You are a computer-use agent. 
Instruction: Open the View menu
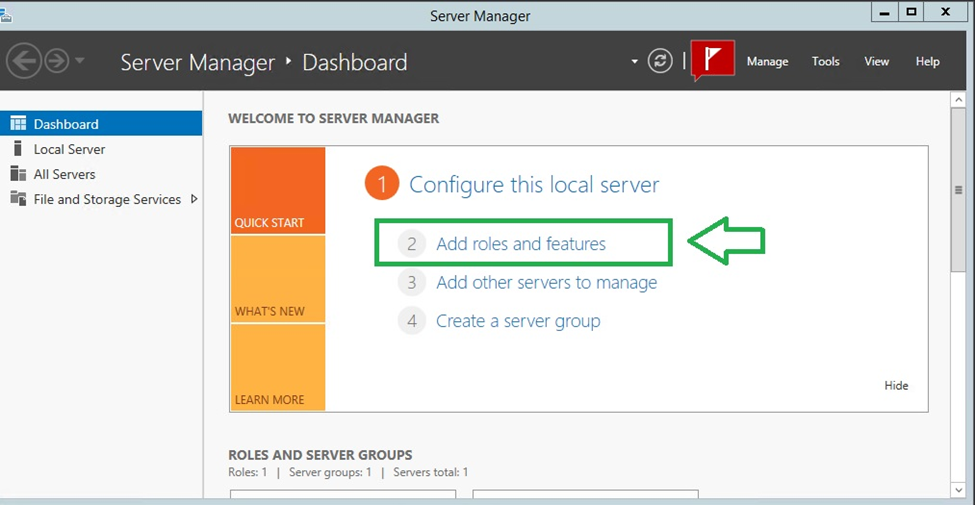point(877,62)
